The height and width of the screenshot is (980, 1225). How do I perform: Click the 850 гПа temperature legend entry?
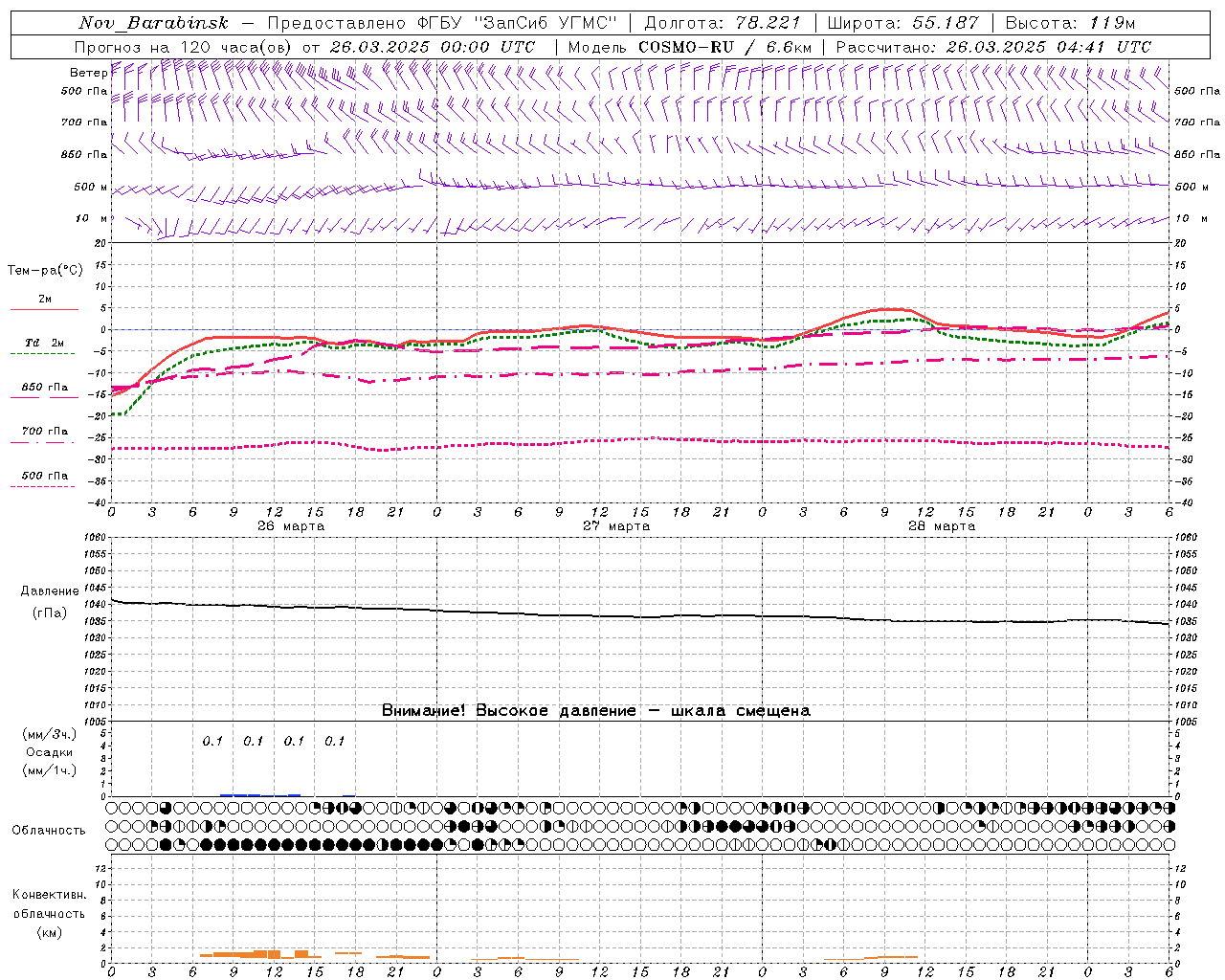coord(44,388)
